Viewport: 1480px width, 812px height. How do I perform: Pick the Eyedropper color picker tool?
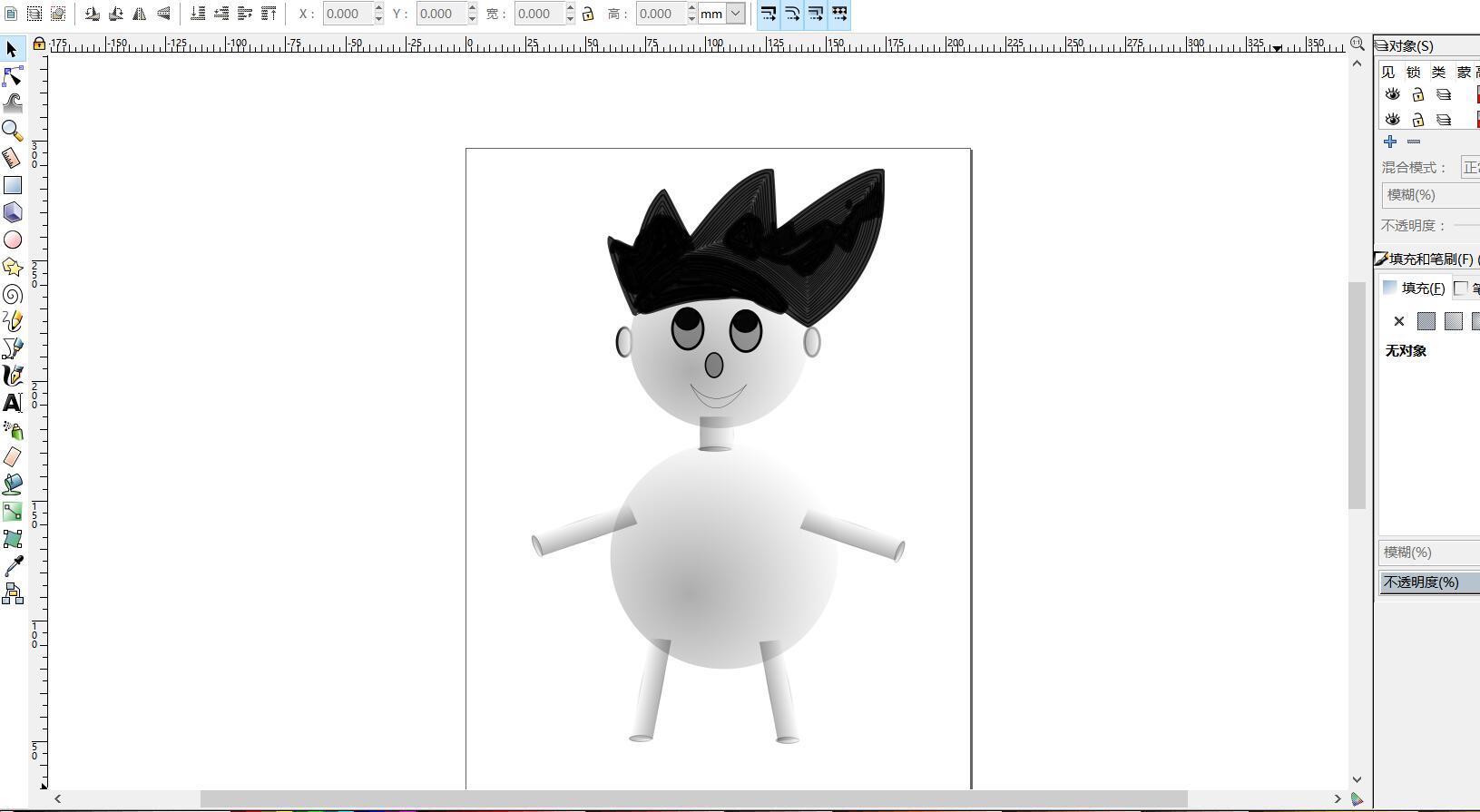13,566
